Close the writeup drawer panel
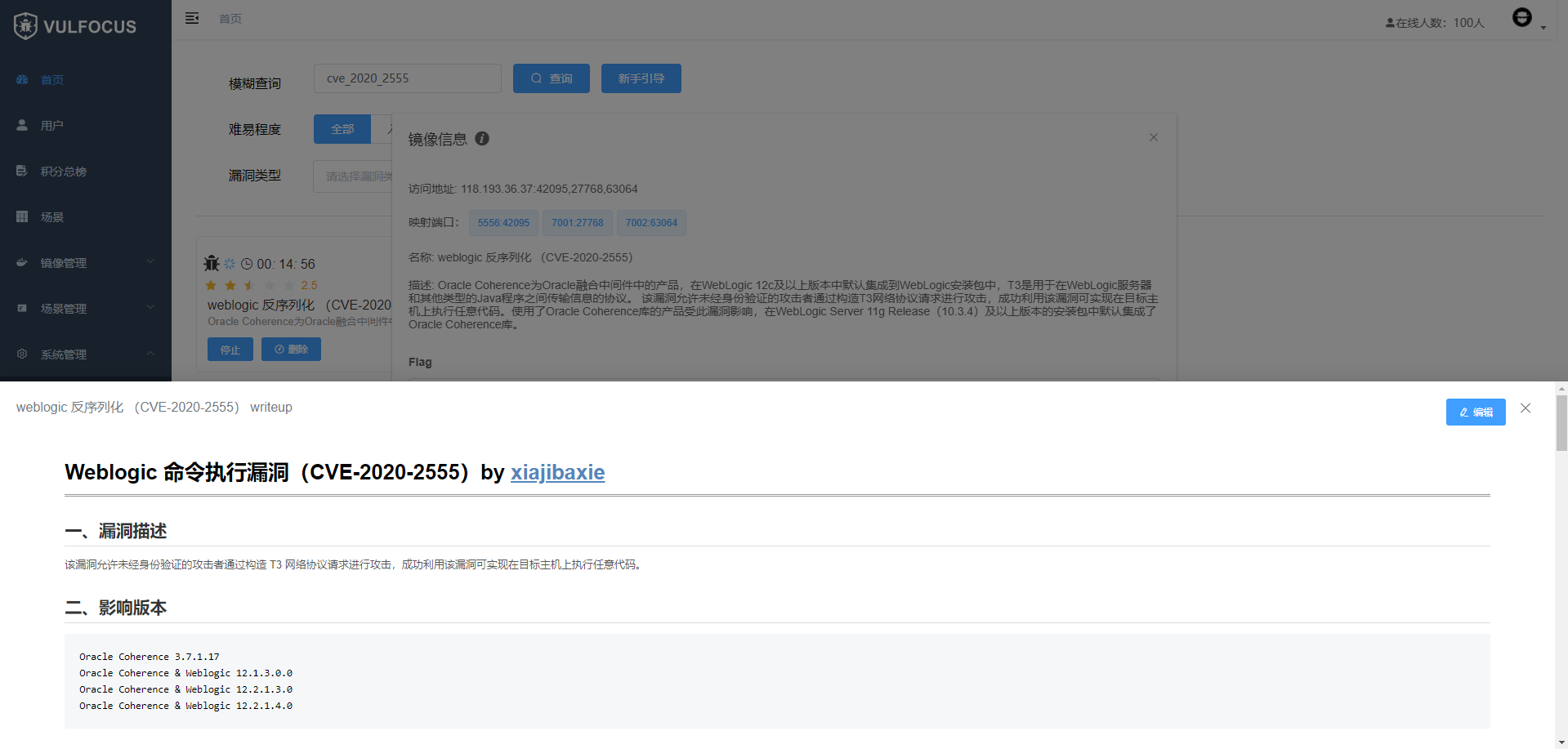The image size is (1568, 749). coord(1526,408)
